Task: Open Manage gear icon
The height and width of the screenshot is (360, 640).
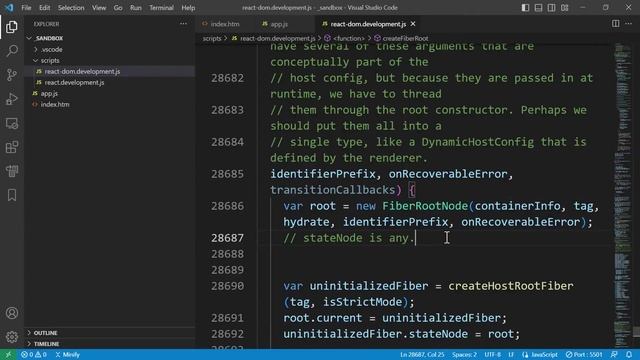Action: coord(12,337)
